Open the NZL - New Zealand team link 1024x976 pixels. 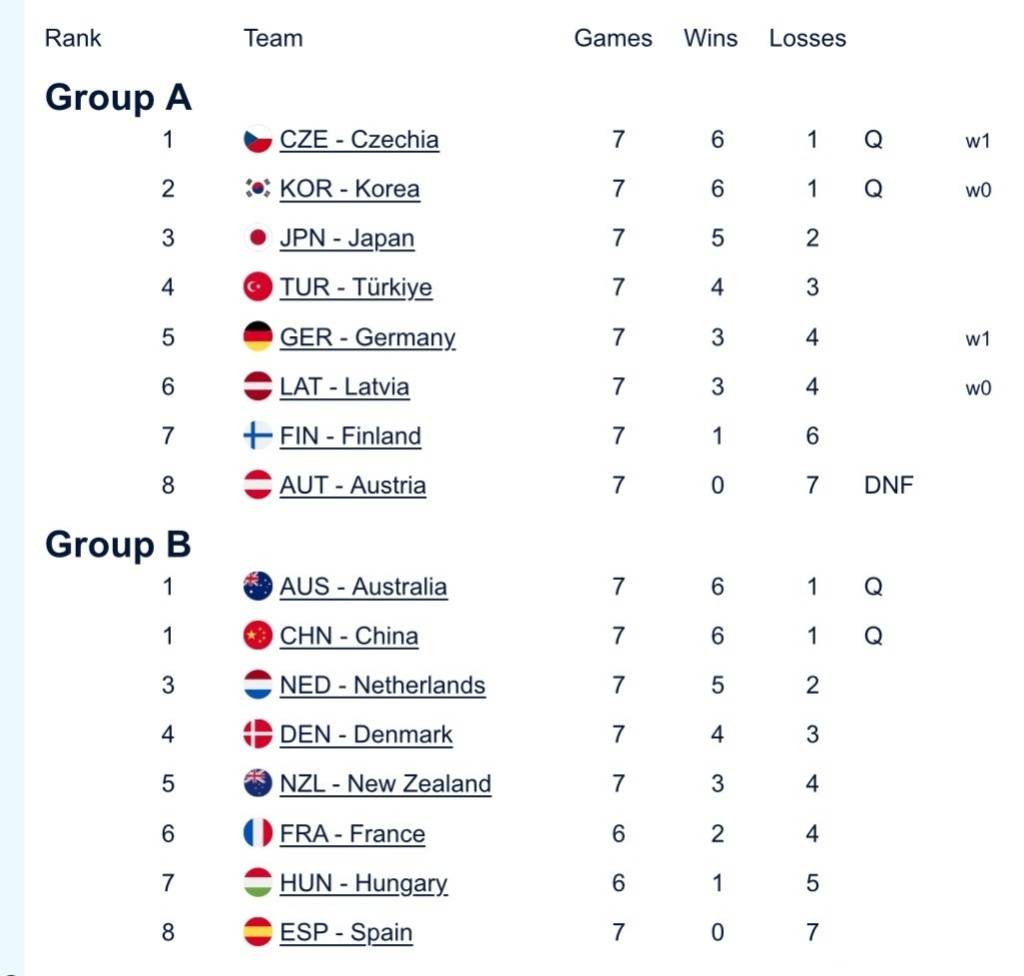coord(385,784)
